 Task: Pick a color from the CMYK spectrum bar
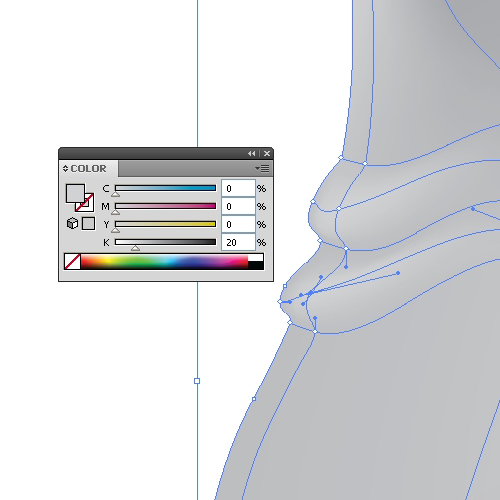[x=164, y=262]
